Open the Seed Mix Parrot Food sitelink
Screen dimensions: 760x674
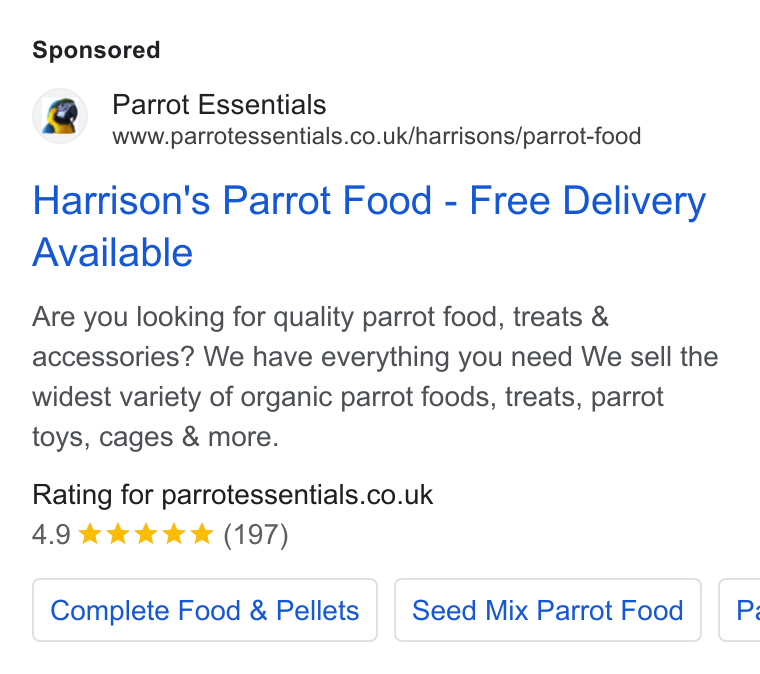pos(548,610)
